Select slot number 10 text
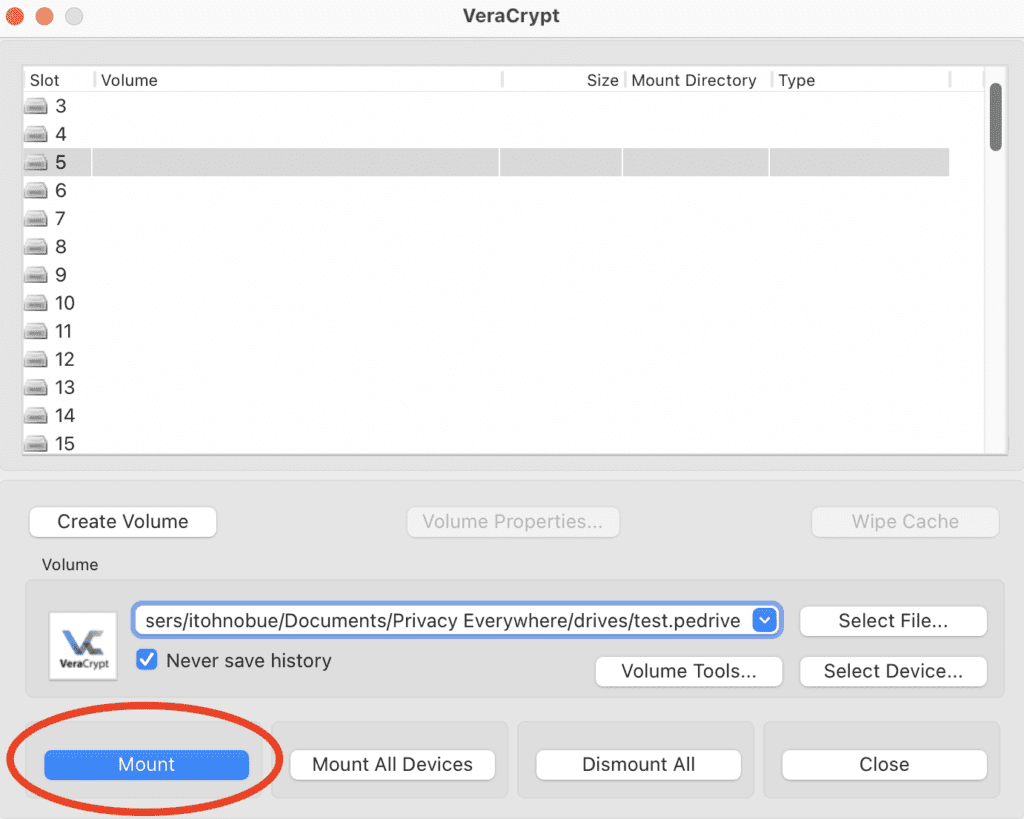1024x819 pixels. coord(65,303)
